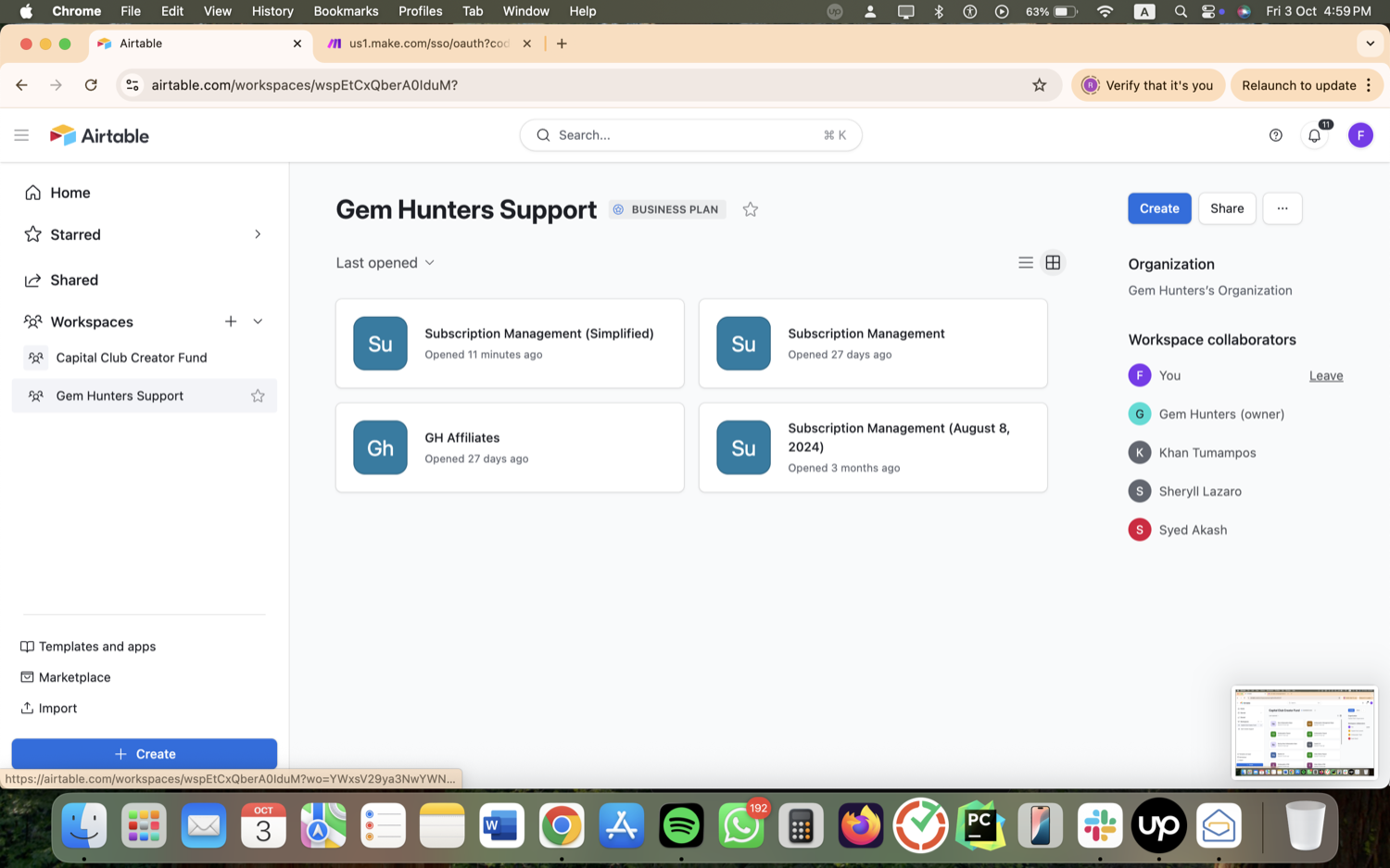Open the Window menu
Screen dimensions: 1390x868
[526, 11]
